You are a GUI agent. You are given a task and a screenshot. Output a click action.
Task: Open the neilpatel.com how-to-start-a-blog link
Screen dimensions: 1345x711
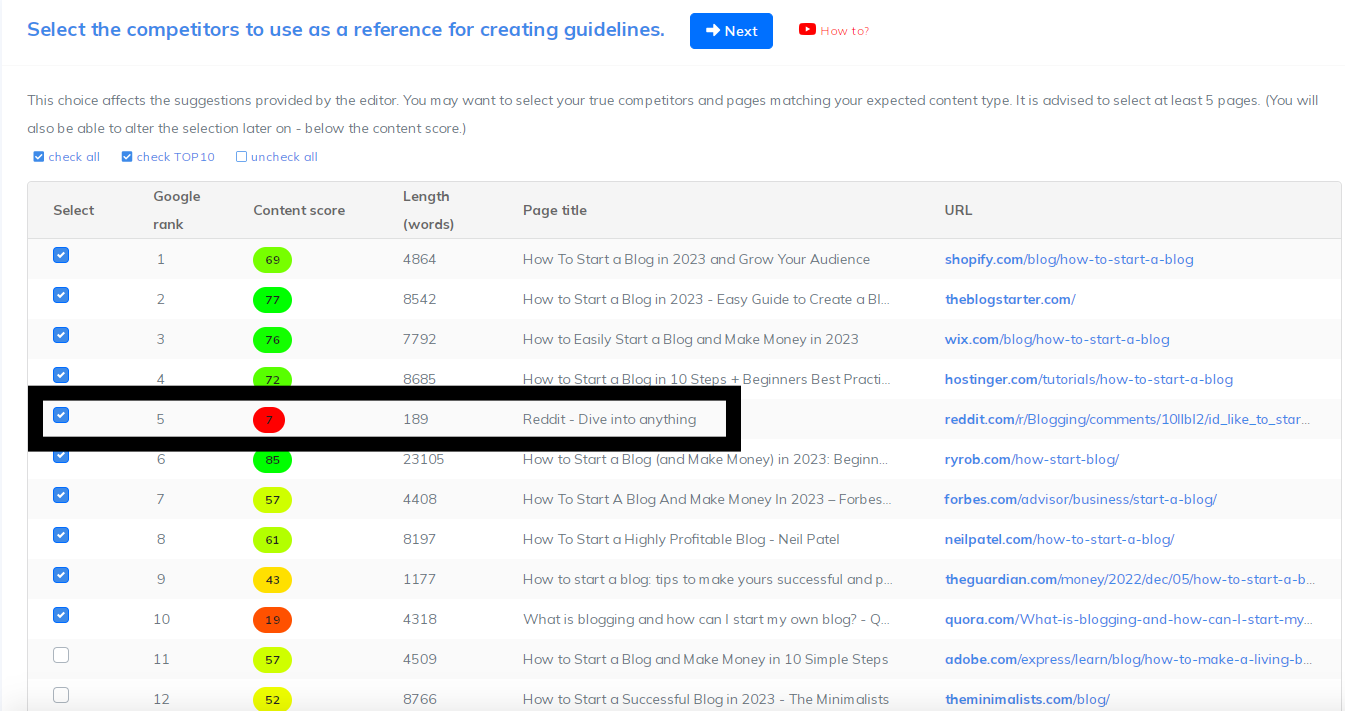click(1059, 539)
